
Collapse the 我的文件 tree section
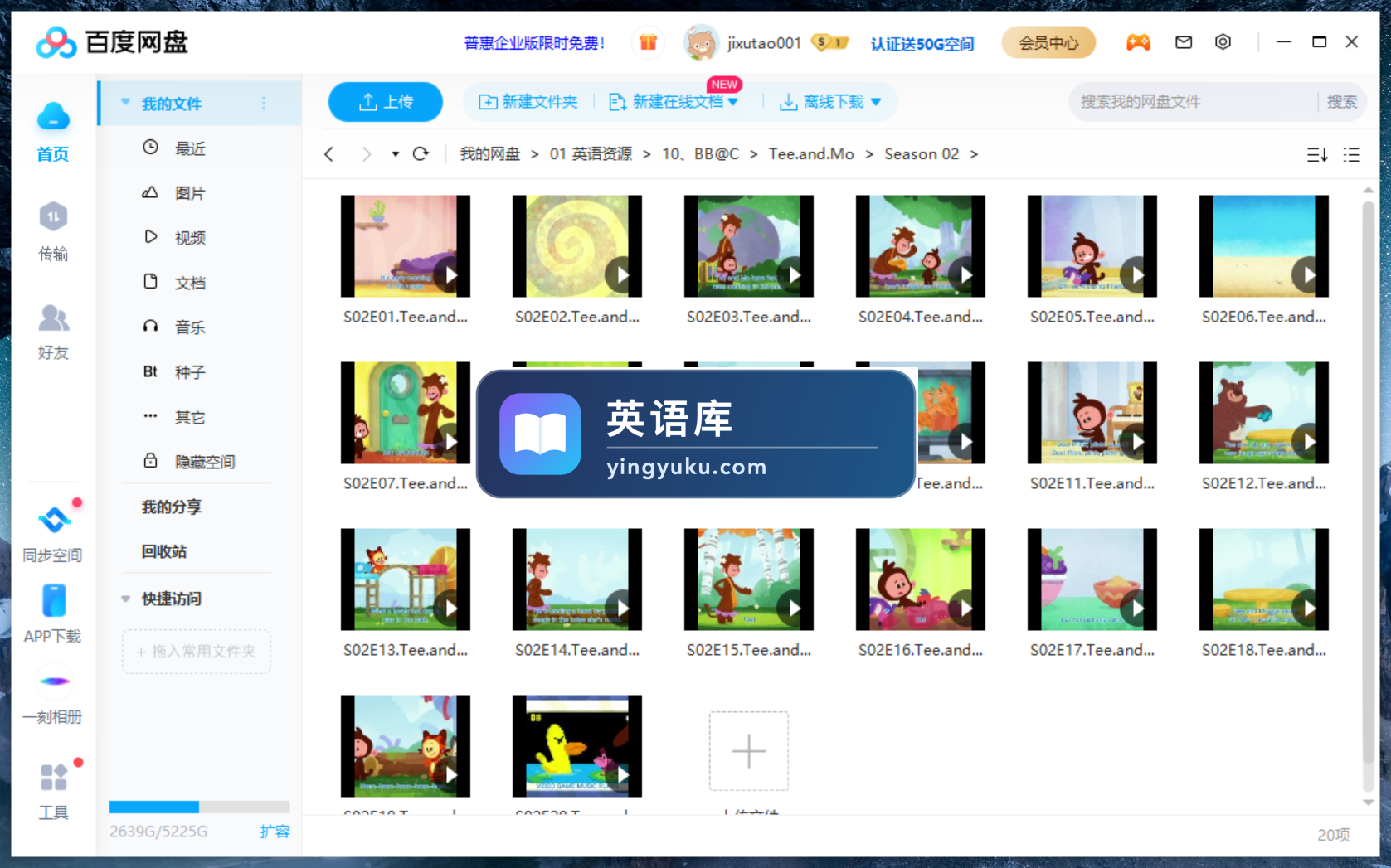126,103
